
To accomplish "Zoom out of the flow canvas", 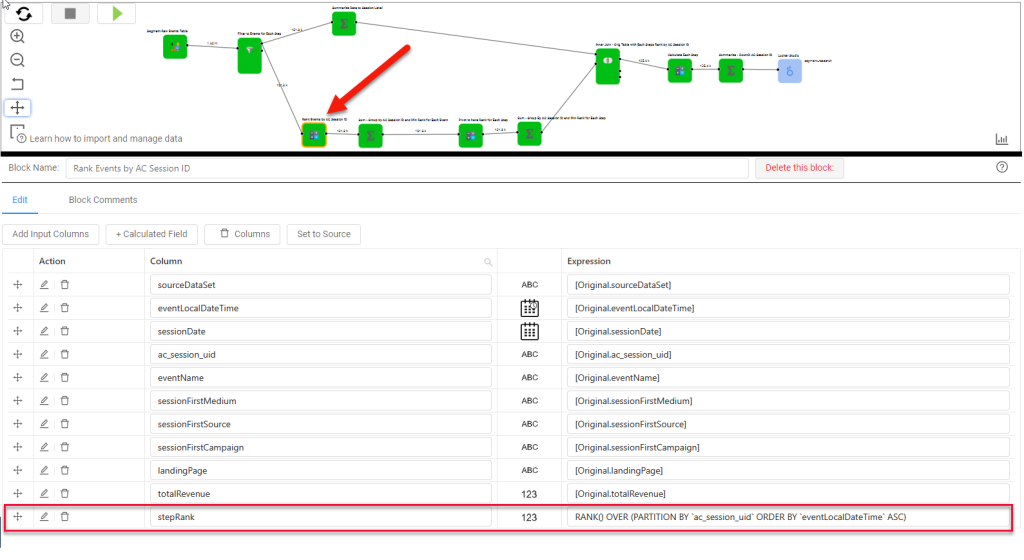I will pyautogui.click(x=18, y=61).
